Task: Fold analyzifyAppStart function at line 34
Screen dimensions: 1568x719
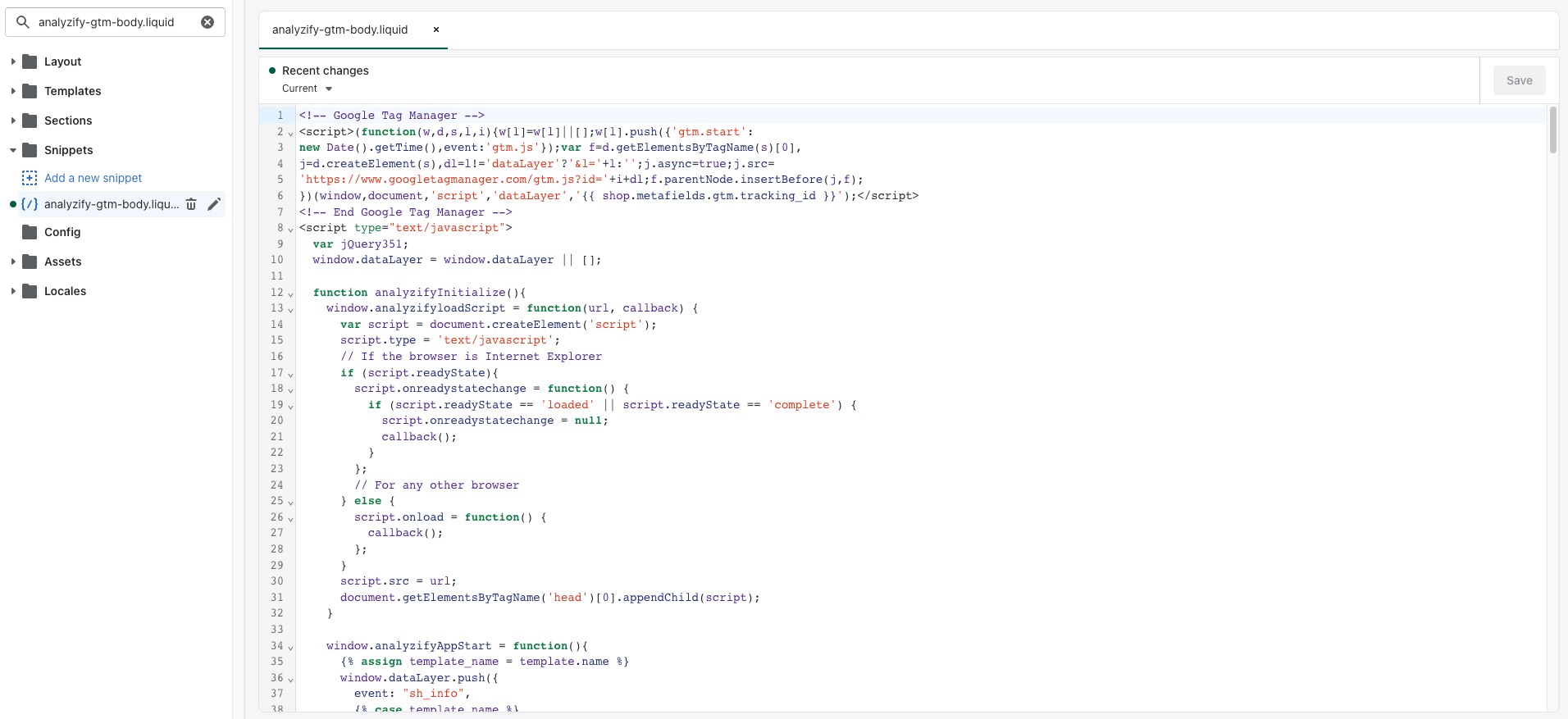Action: click(290, 647)
